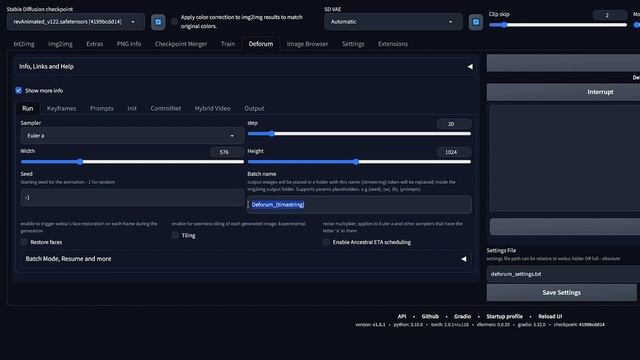Open the Startup profile link
640x360 pixels.
pyautogui.click(x=504, y=316)
